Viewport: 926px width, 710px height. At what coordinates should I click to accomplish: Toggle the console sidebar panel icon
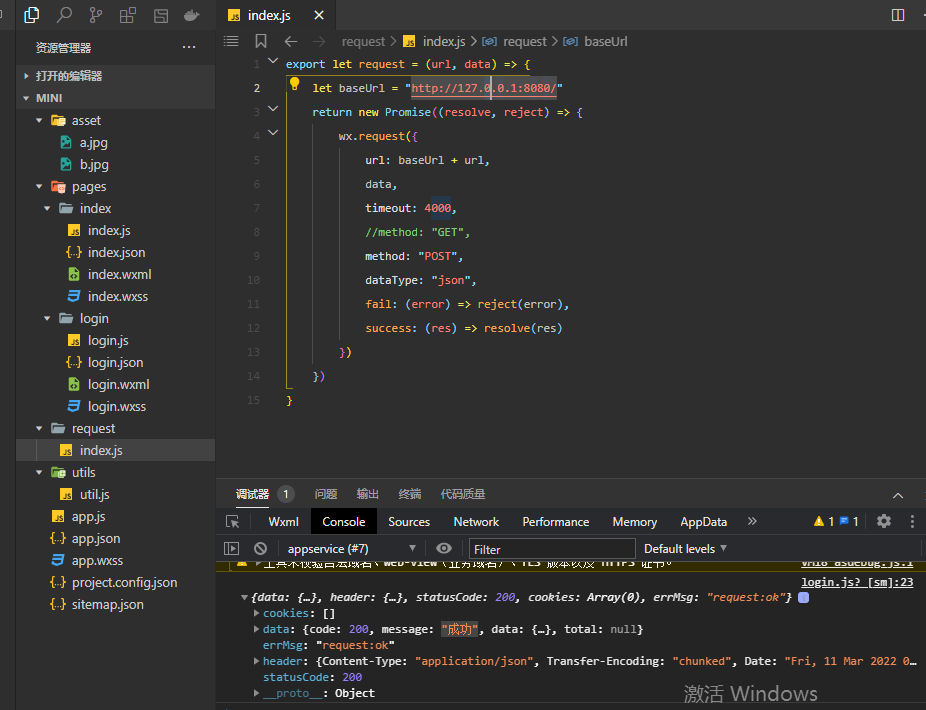232,548
